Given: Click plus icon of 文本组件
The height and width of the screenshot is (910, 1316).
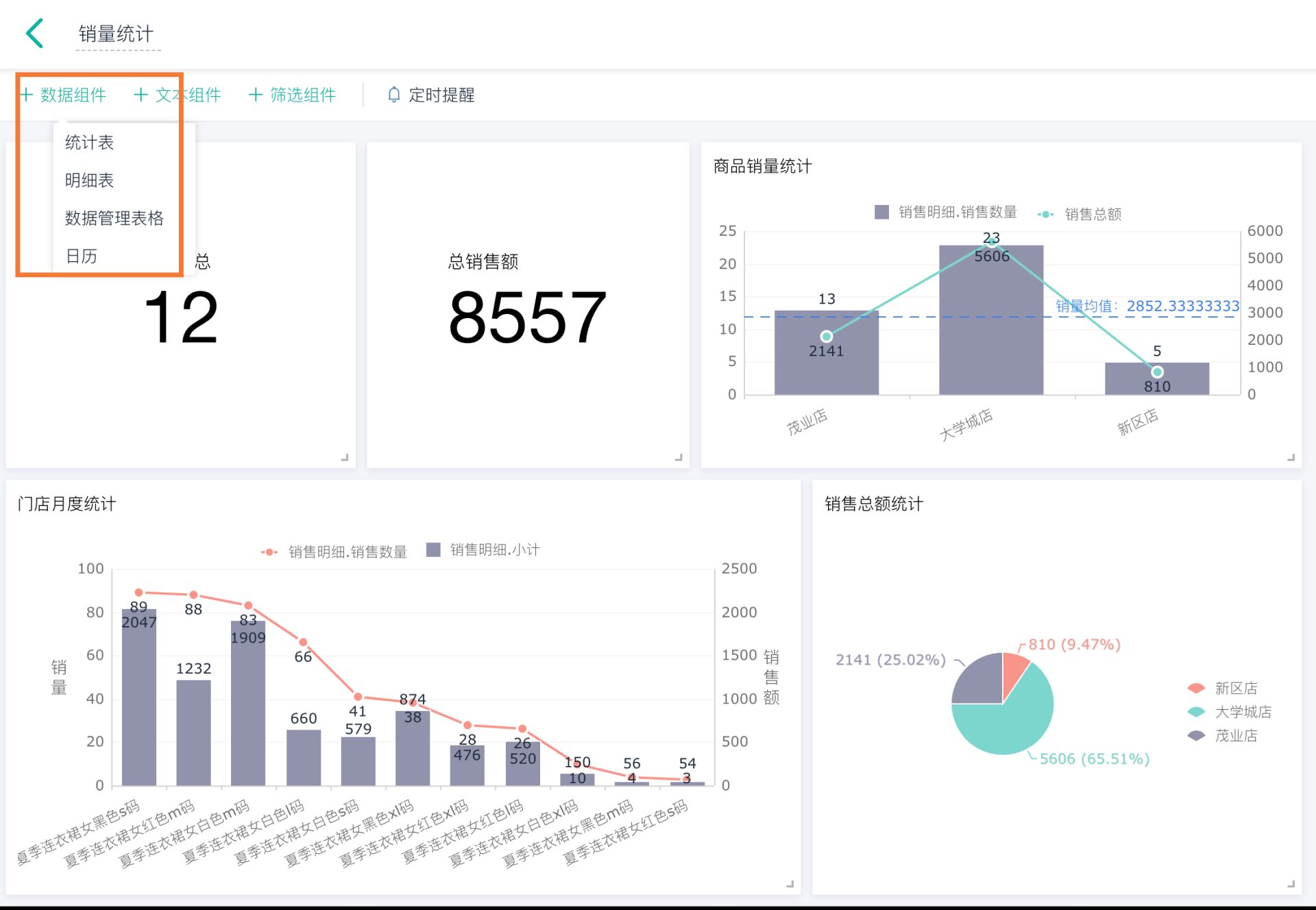Looking at the screenshot, I should click(141, 95).
